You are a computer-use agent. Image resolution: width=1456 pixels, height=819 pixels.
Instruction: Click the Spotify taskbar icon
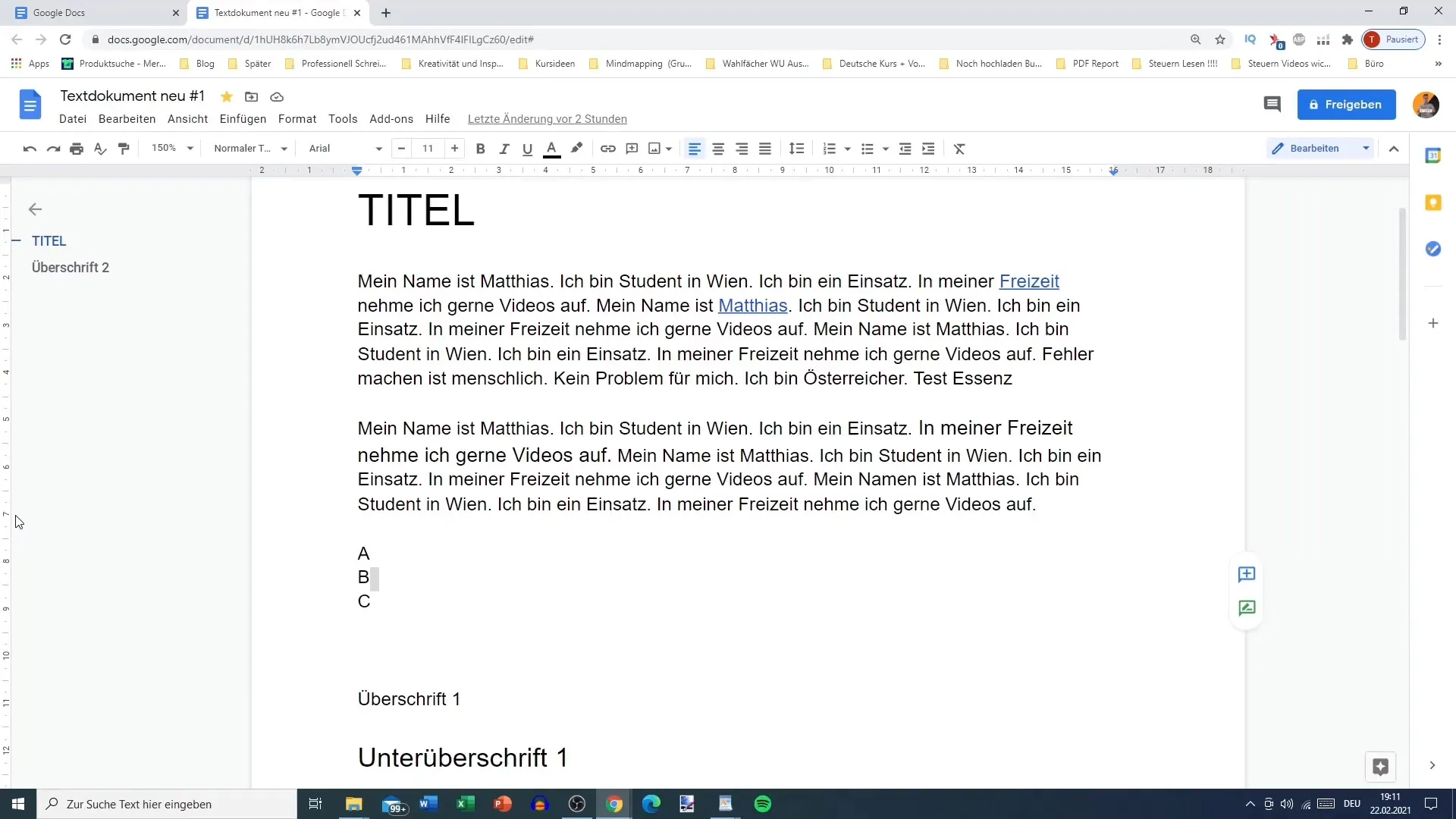[x=764, y=803]
